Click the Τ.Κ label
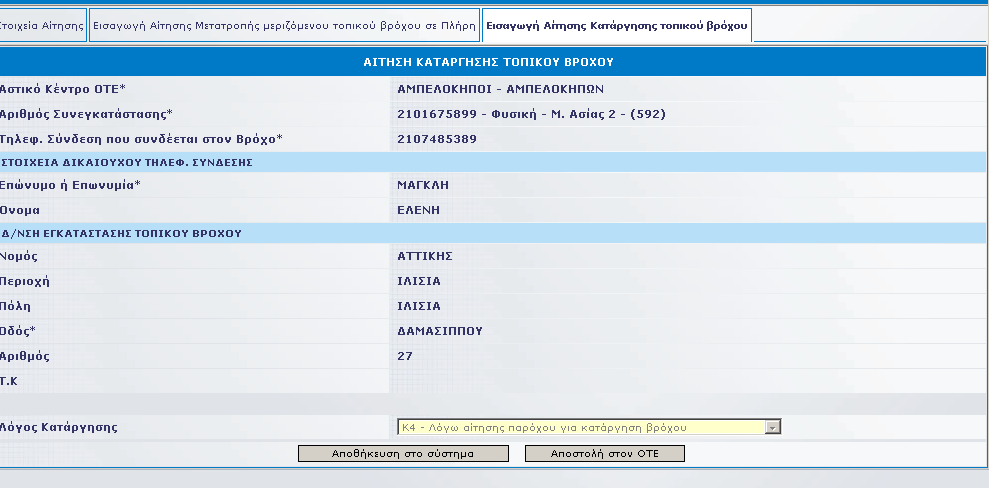The height and width of the screenshot is (488, 989). 9,381
